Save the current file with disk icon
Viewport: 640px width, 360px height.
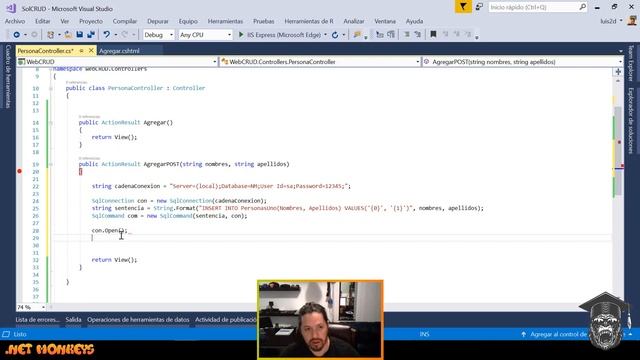80,35
